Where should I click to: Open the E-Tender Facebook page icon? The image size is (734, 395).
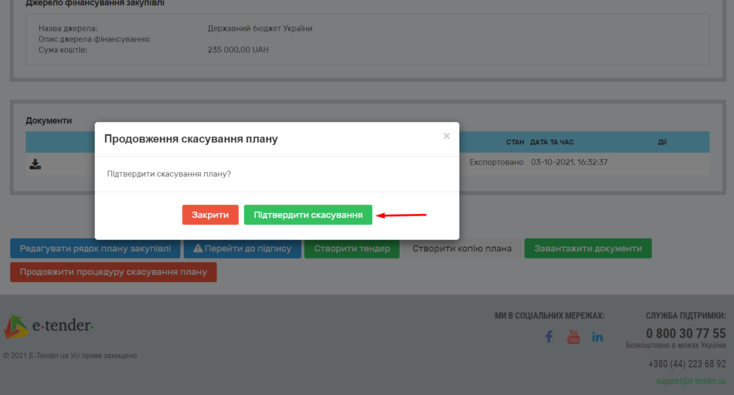(x=549, y=336)
